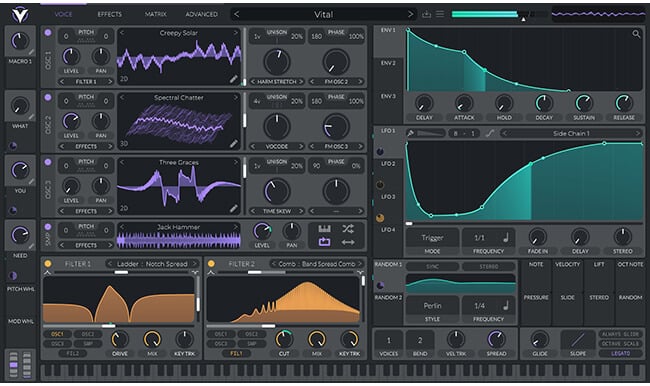This screenshot has height=386, width=650.
Task: Open HARM STRETCH spectral morph selector
Action: point(277,82)
